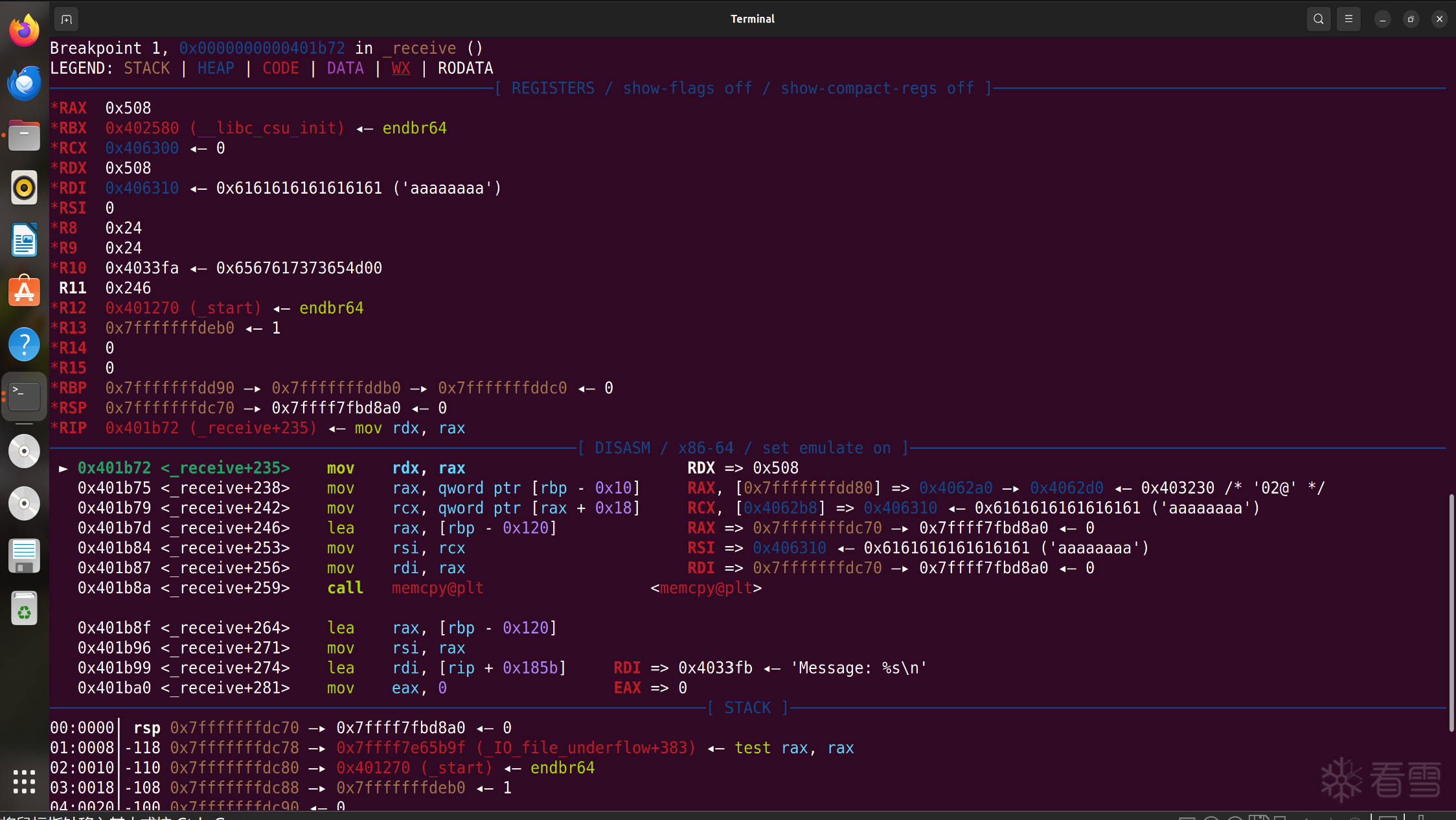This screenshot has height=820, width=1456.
Task: Open the Trash icon in dock
Action: coord(25,608)
